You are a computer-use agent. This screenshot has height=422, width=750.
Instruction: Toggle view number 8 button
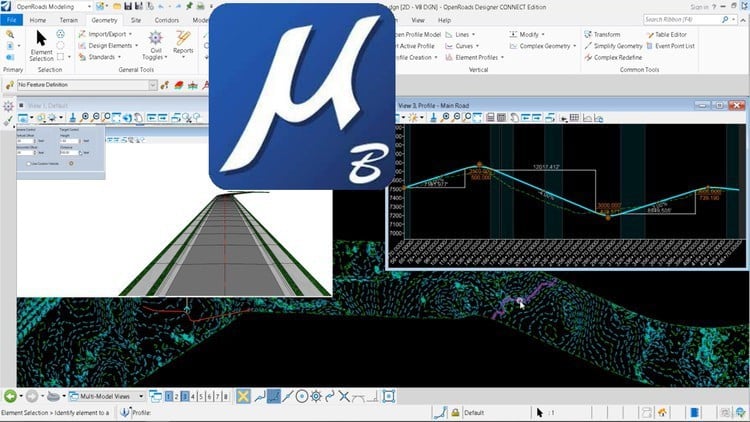click(226, 396)
